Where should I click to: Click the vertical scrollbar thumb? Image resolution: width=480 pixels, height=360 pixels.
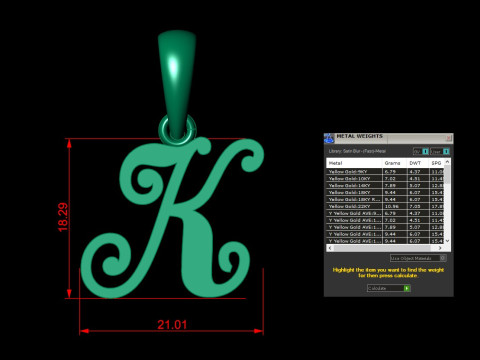(x=448, y=174)
